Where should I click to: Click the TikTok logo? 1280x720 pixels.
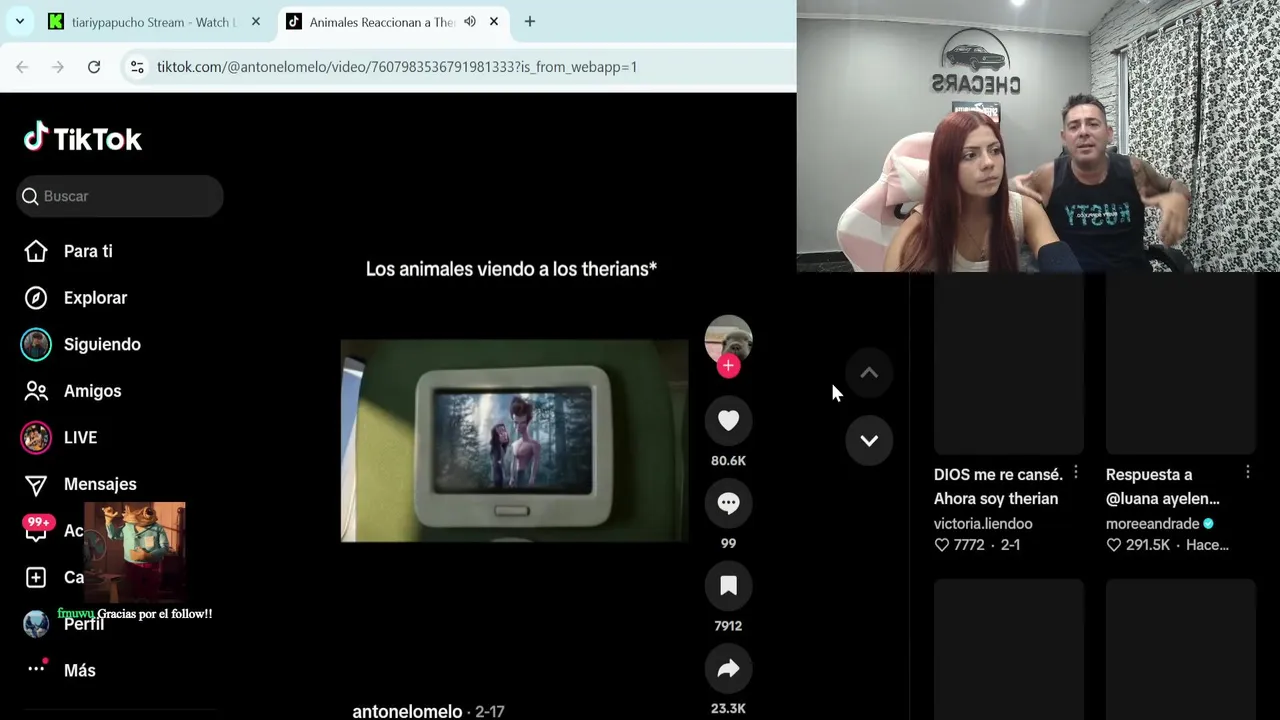(x=83, y=138)
